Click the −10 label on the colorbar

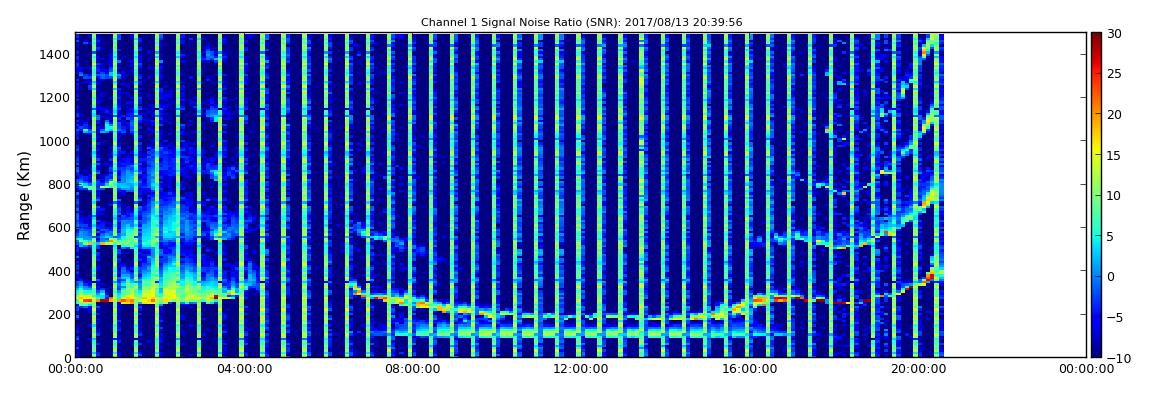[1117, 358]
